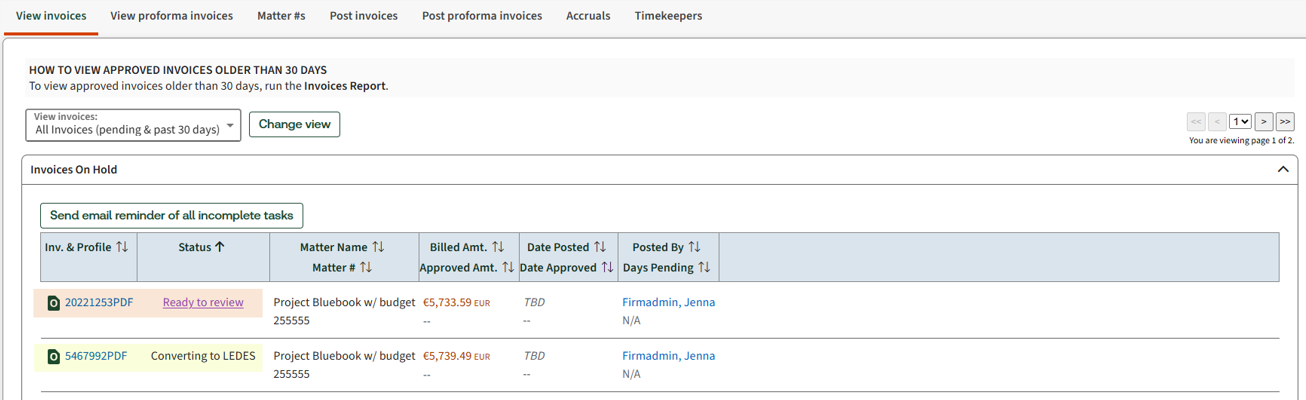Sort by Matter Name arrows
The width and height of the screenshot is (1306, 400).
point(378,247)
